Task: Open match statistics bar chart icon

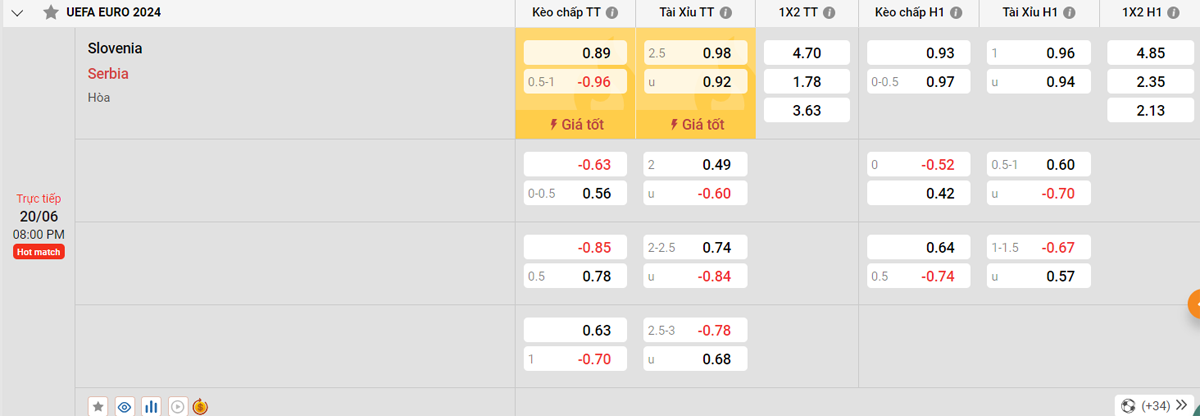Action: [151, 406]
